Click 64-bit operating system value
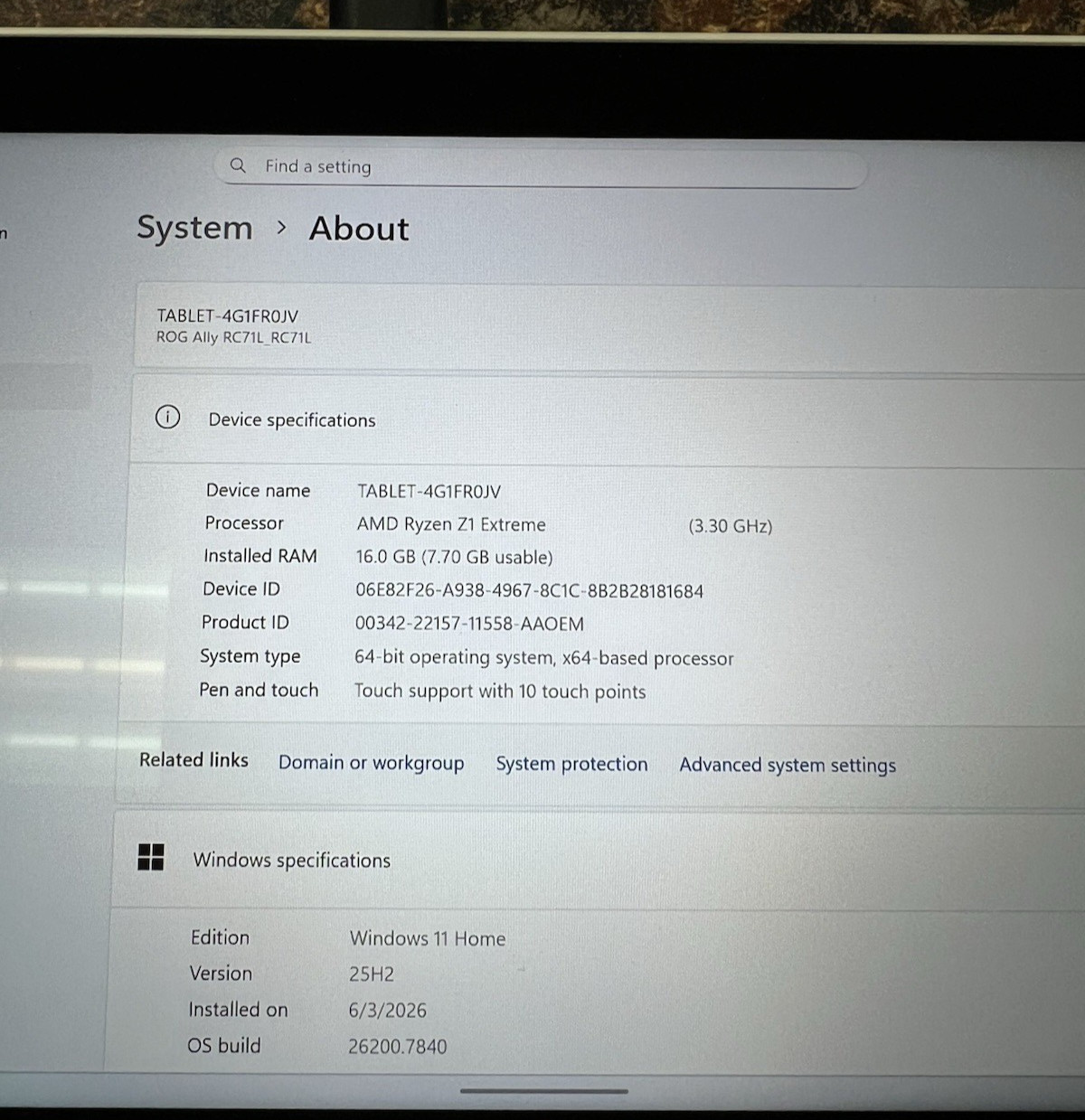 (543, 658)
